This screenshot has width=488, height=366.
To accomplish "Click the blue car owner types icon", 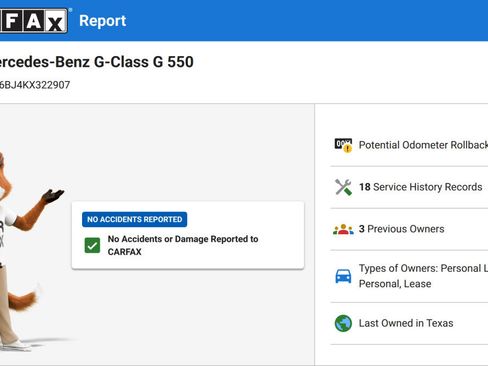I will pos(343,276).
